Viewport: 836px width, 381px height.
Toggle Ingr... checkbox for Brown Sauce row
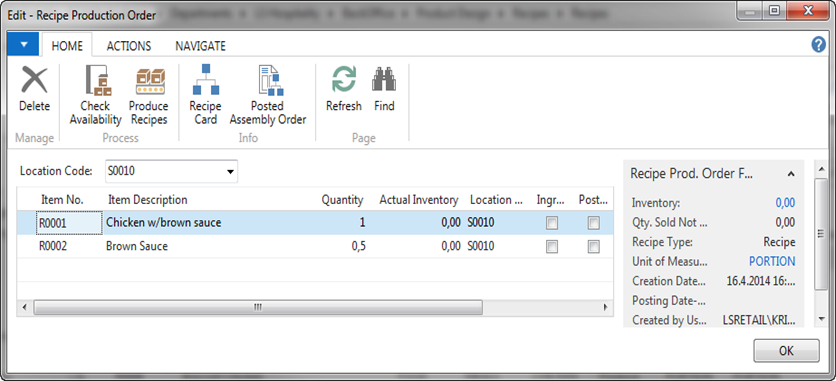click(x=552, y=246)
